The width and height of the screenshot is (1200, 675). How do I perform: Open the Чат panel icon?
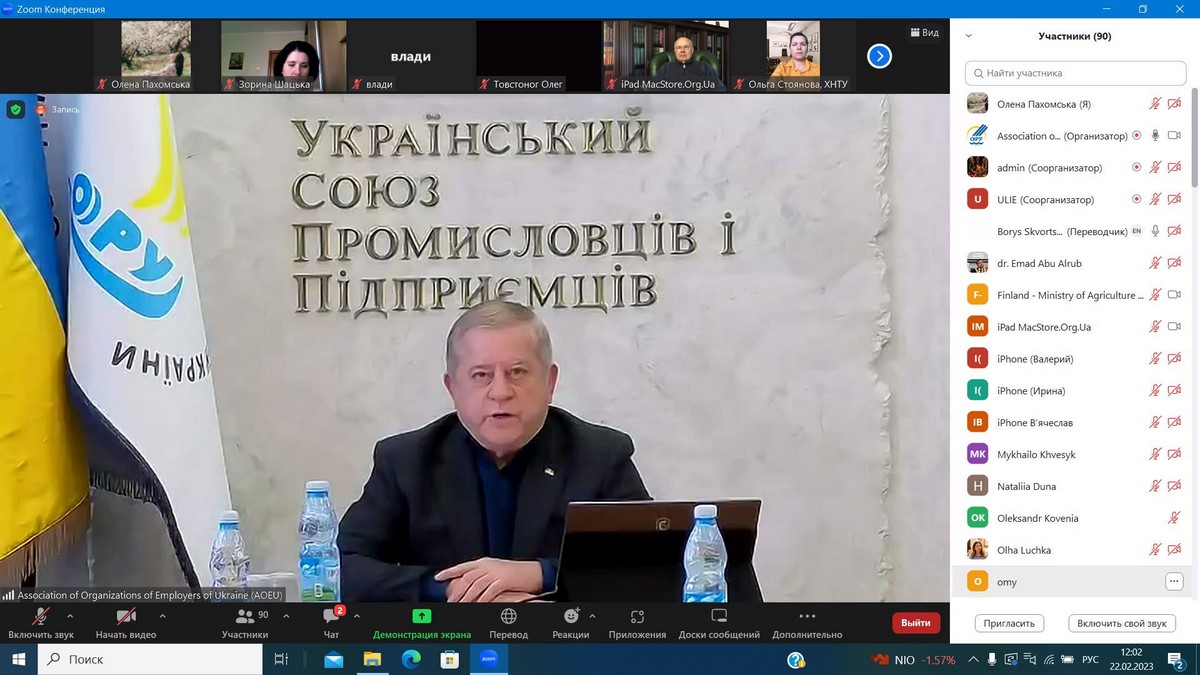pyautogui.click(x=331, y=617)
